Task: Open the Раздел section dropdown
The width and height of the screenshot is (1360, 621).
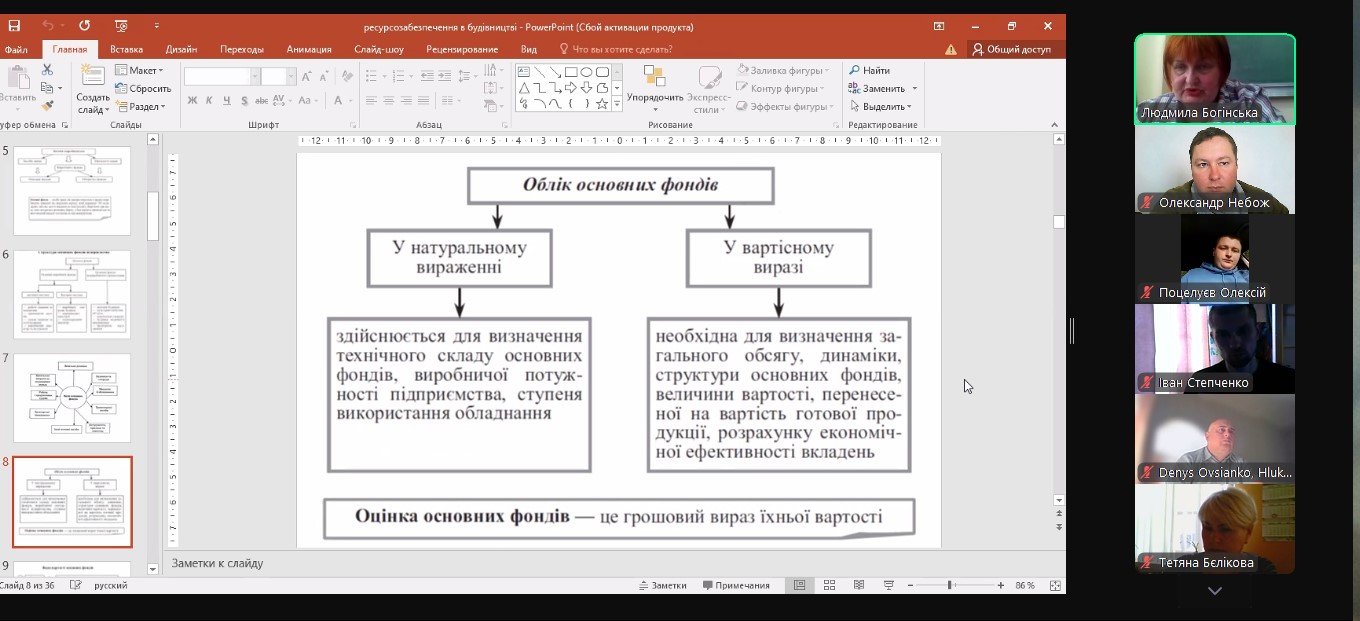Action: (x=140, y=106)
